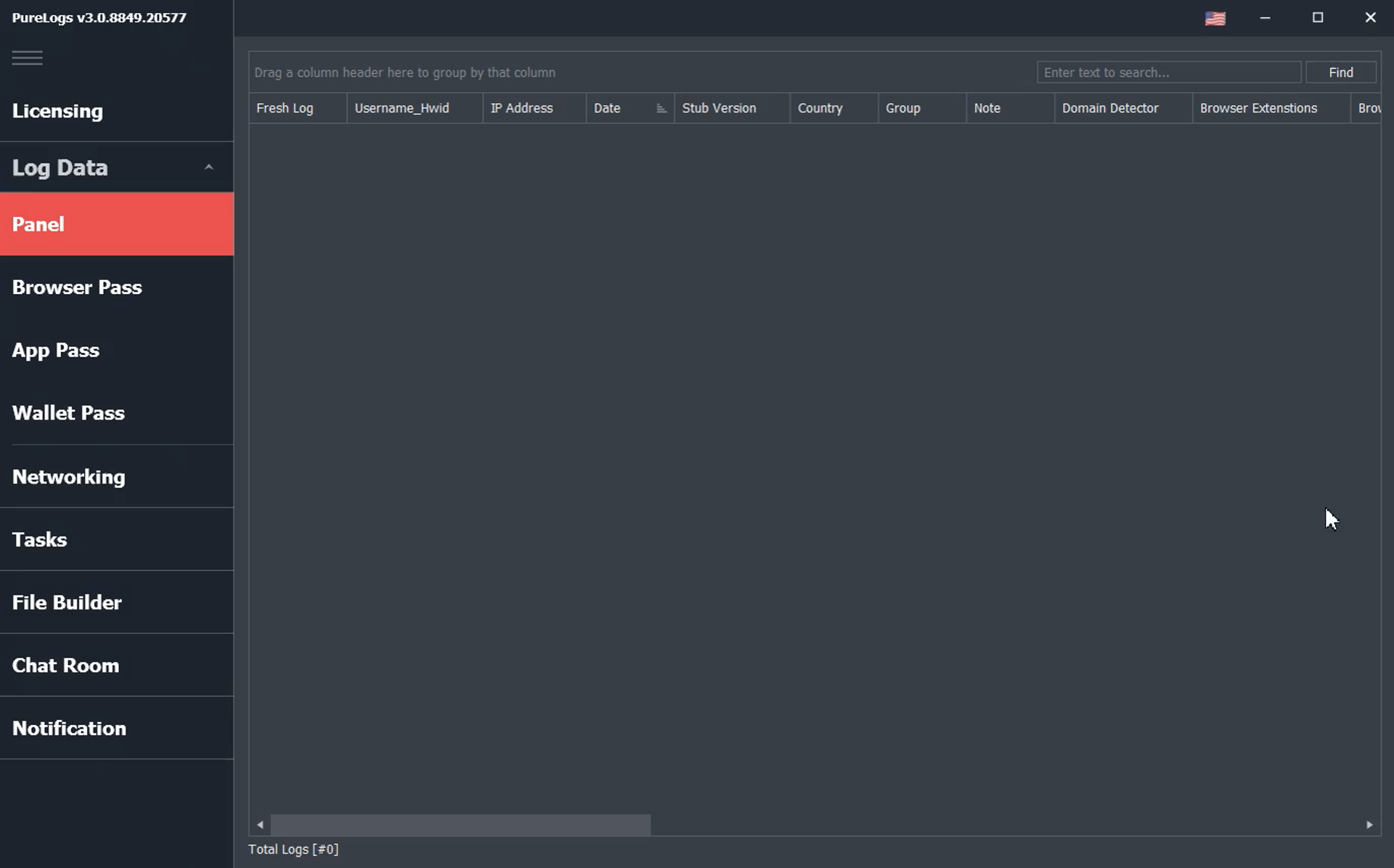Click the right horizontal scroll arrow

[1369, 824]
